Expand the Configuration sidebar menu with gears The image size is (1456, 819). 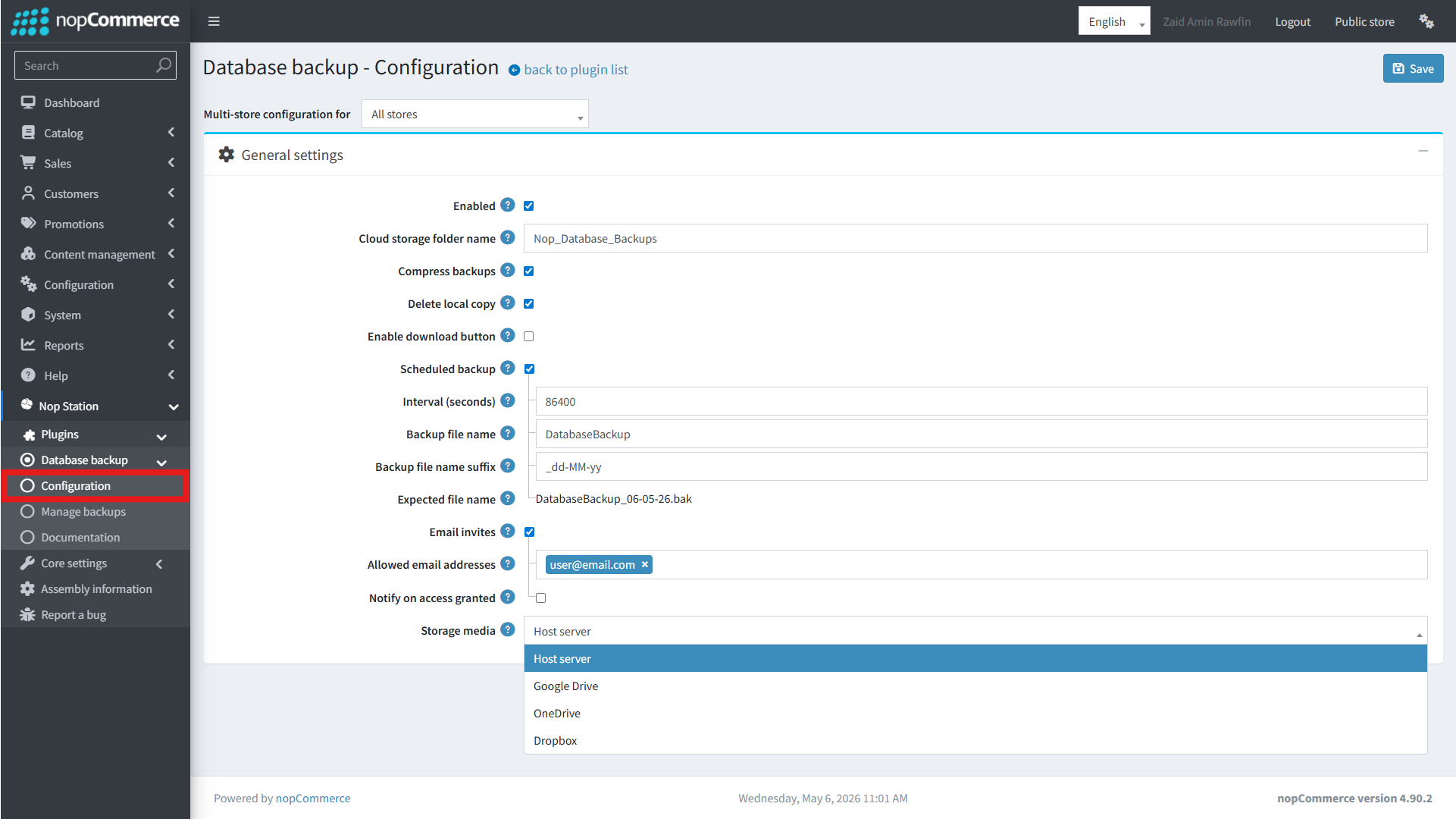click(96, 284)
